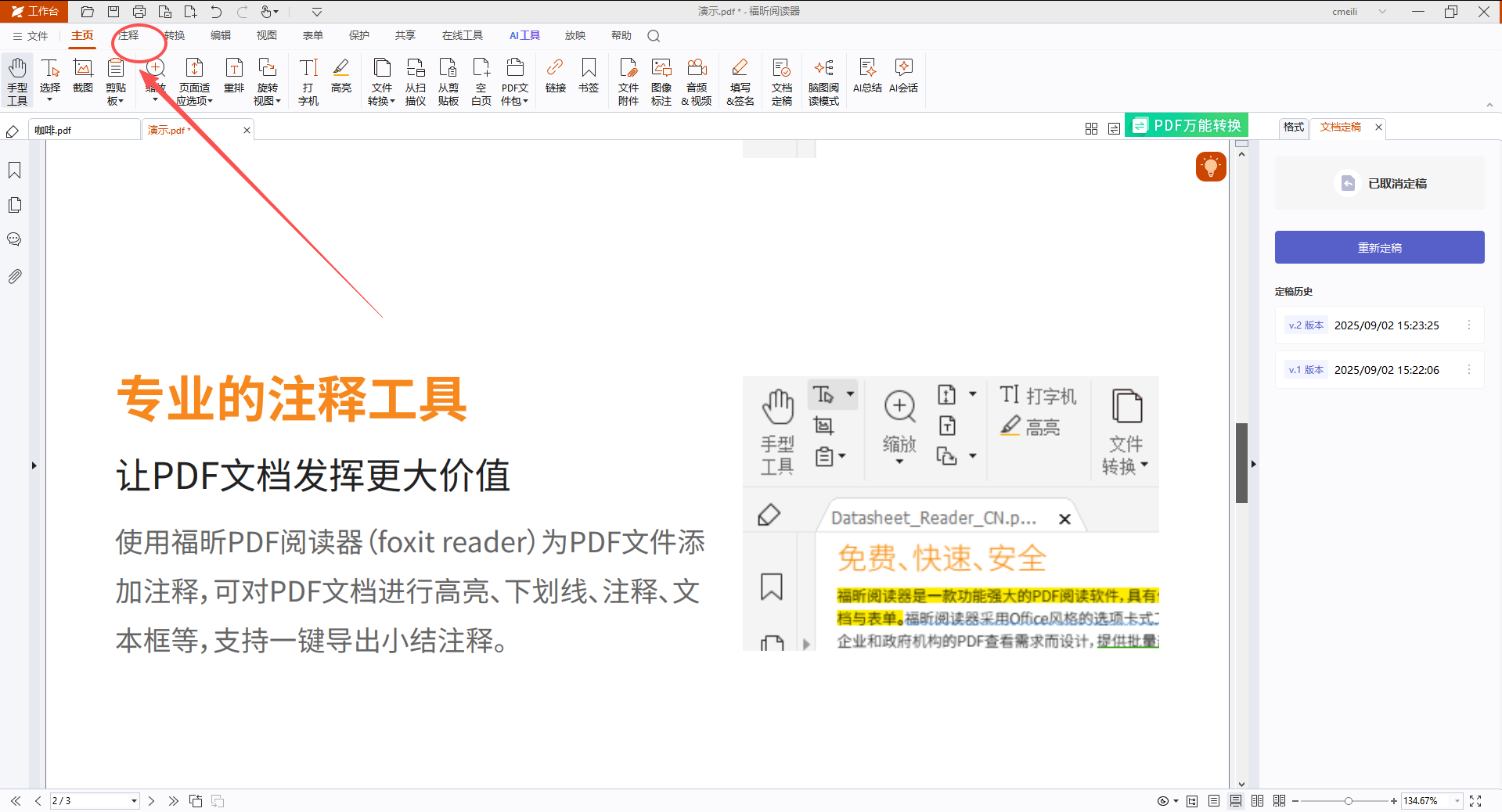Image resolution: width=1502 pixels, height=812 pixels.
Task: Click the Undo arrow in title bar
Action: click(x=216, y=12)
